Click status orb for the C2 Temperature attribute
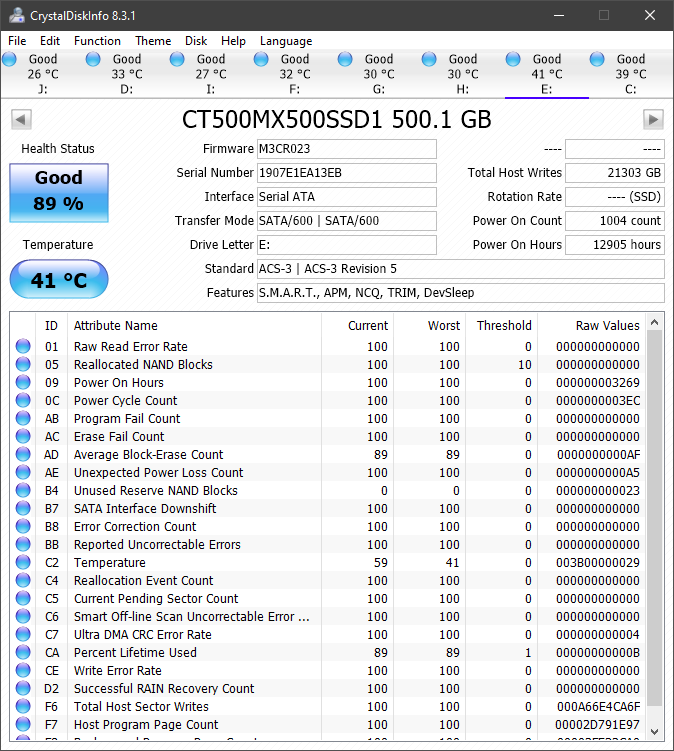Screen dimensions: 674x751 pyautogui.click(x=23, y=562)
